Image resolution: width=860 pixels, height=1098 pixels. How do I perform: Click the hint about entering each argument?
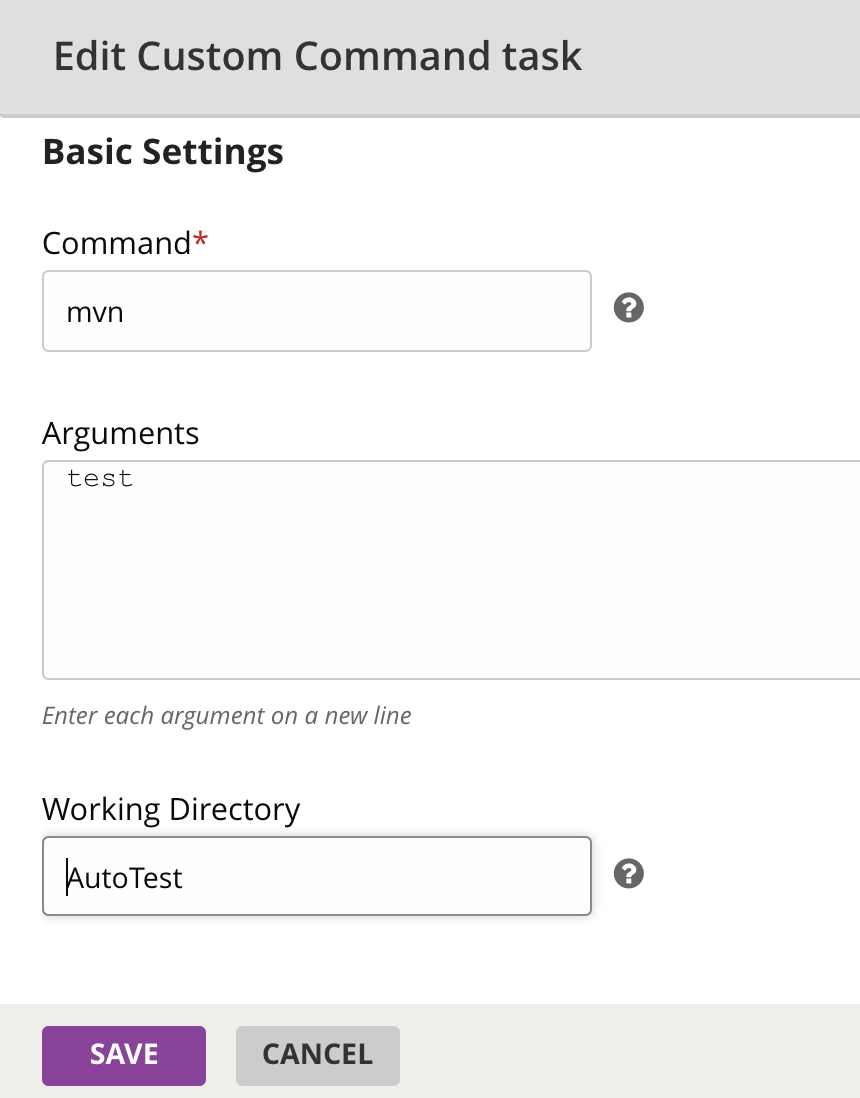[x=226, y=716]
